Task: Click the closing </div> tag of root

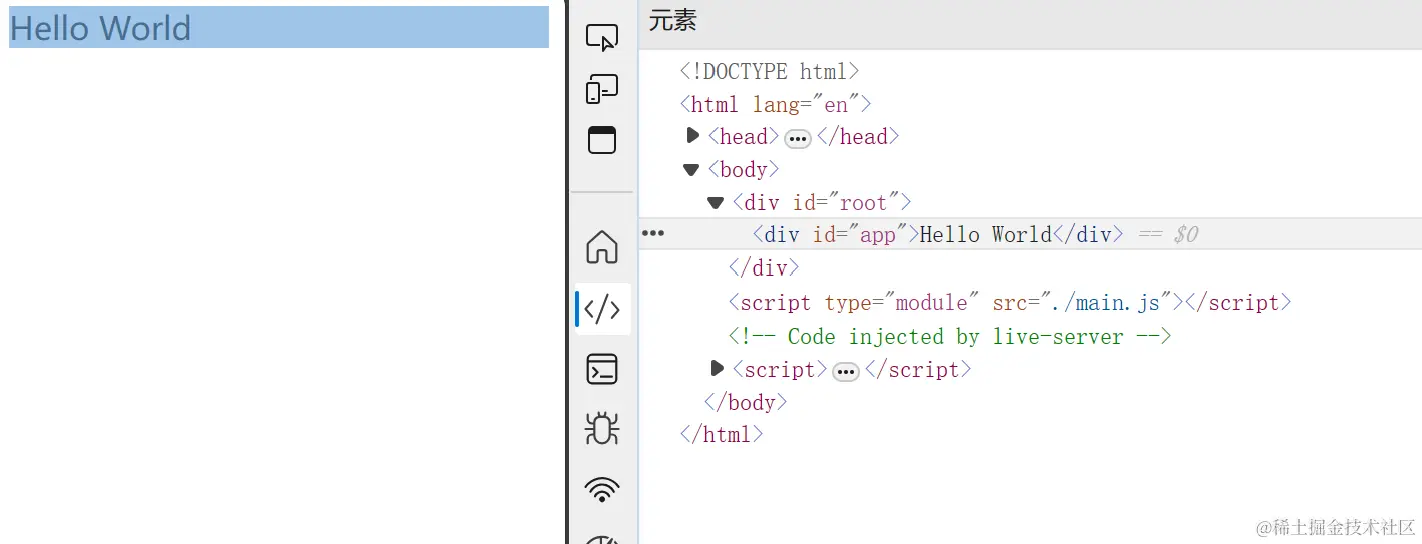Action: 764,268
